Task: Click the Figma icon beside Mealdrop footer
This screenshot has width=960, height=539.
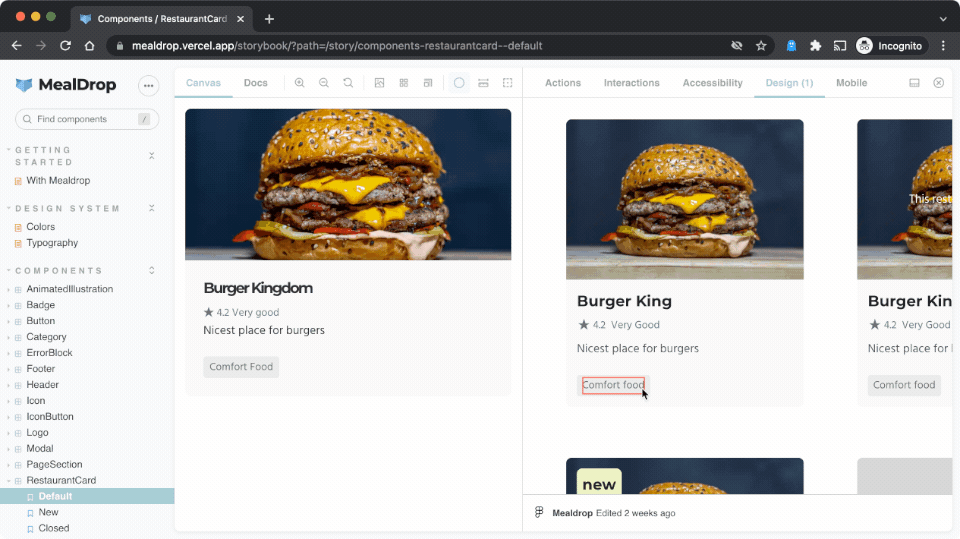Action: [x=539, y=513]
